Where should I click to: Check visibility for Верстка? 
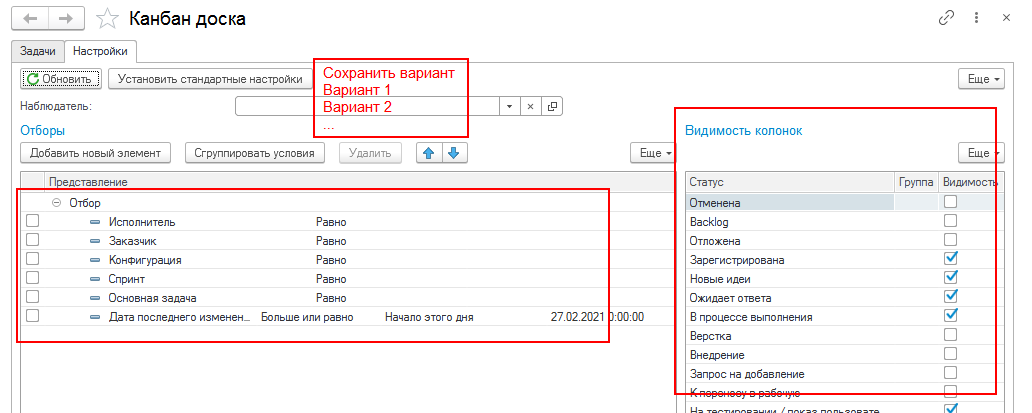tap(950, 335)
